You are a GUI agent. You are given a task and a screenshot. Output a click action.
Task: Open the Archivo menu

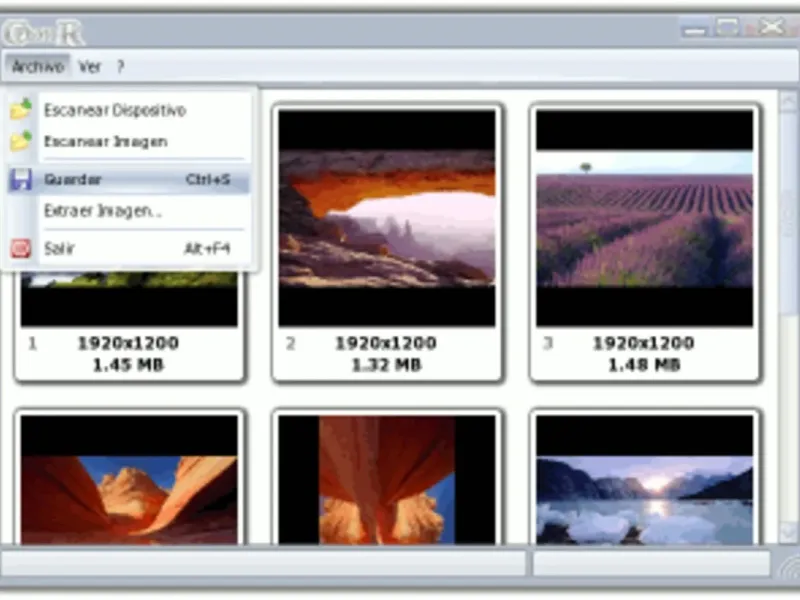pyautogui.click(x=38, y=66)
